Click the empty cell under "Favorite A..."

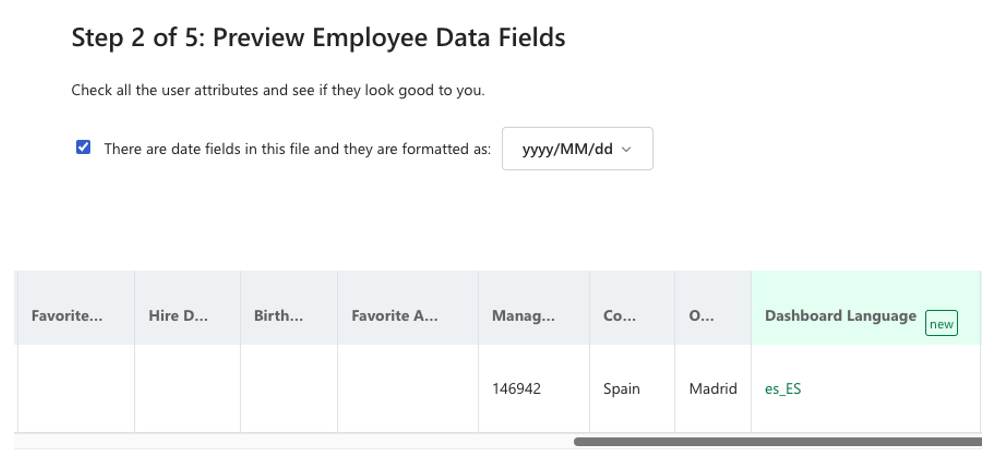(408, 389)
